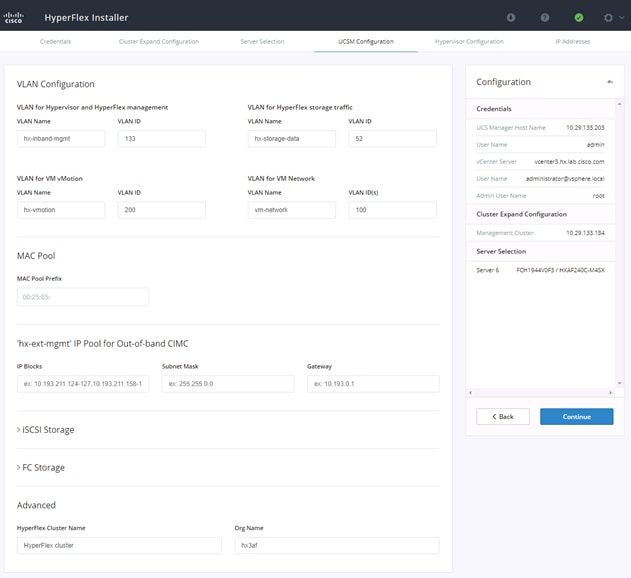The width and height of the screenshot is (631, 578).
Task: Click the IP Blocks input field
Action: coord(83,384)
